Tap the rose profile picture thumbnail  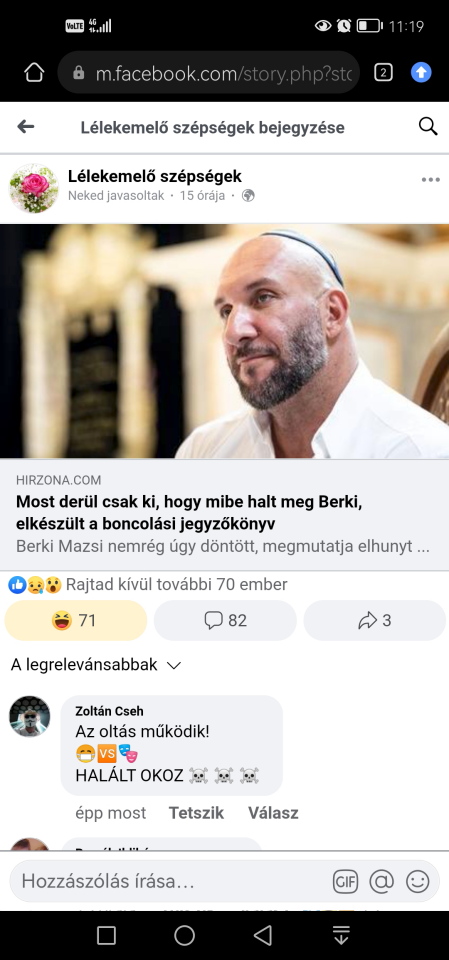pos(34,188)
